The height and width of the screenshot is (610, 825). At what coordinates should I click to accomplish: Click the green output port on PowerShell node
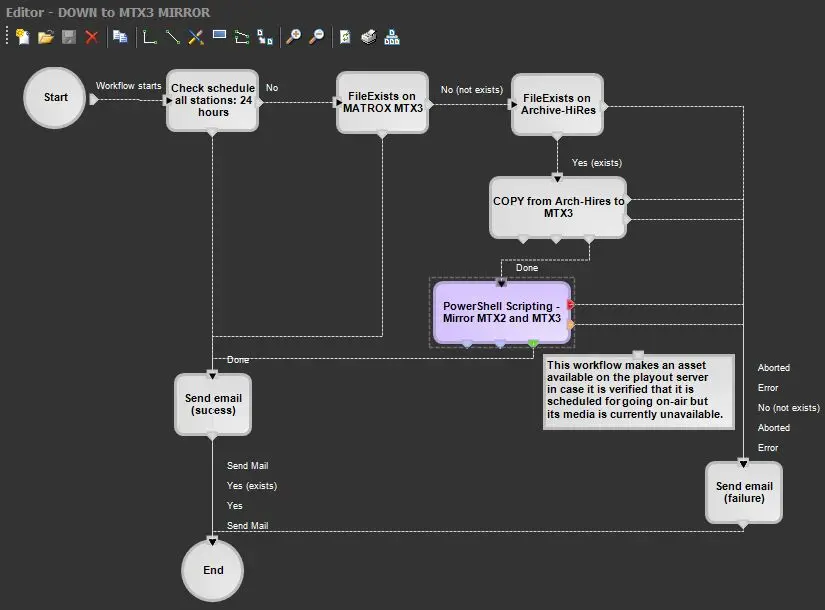[533, 344]
